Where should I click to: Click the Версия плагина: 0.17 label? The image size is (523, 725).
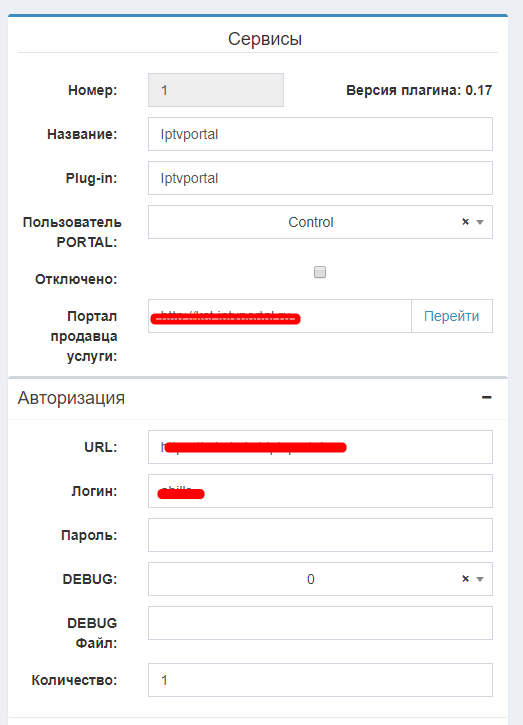click(419, 90)
